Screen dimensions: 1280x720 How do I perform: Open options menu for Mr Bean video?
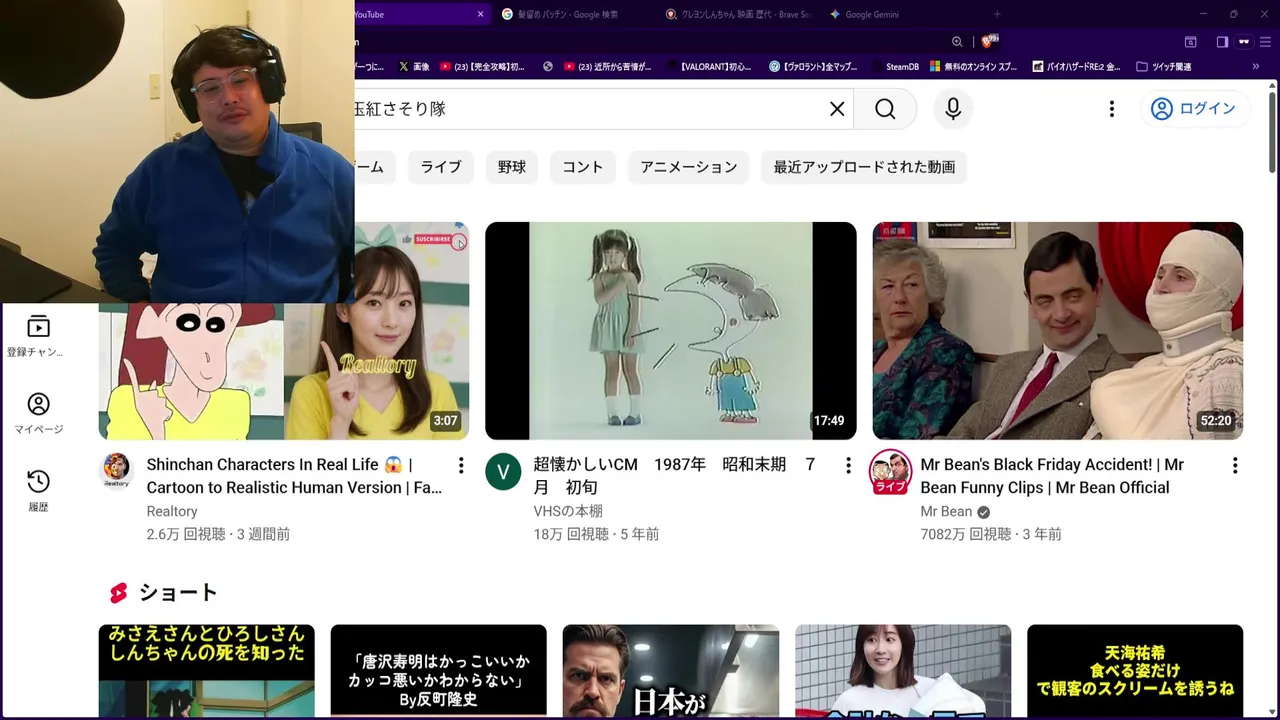[x=1235, y=465]
